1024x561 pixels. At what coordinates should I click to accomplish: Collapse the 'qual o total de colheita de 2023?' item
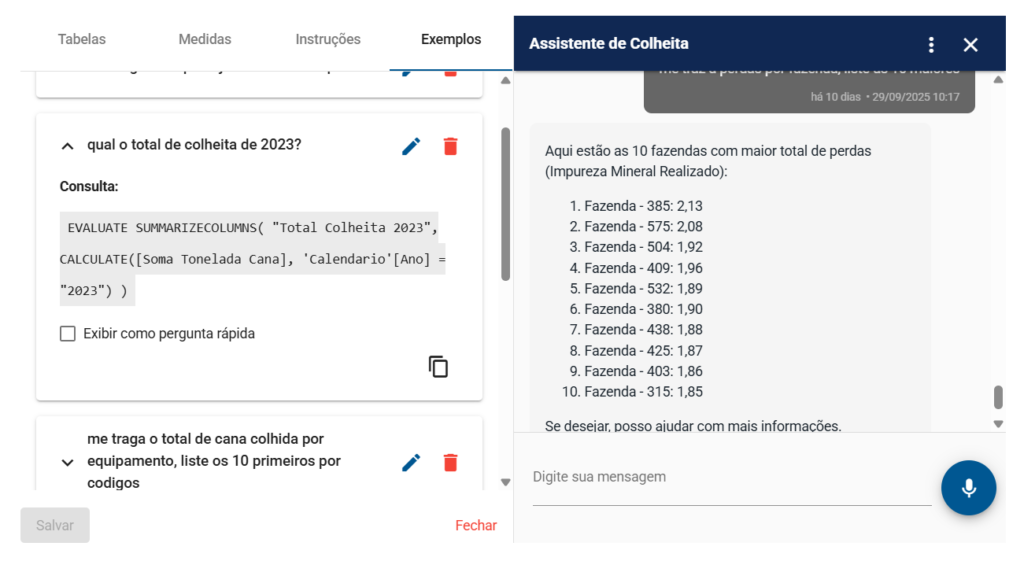point(67,146)
